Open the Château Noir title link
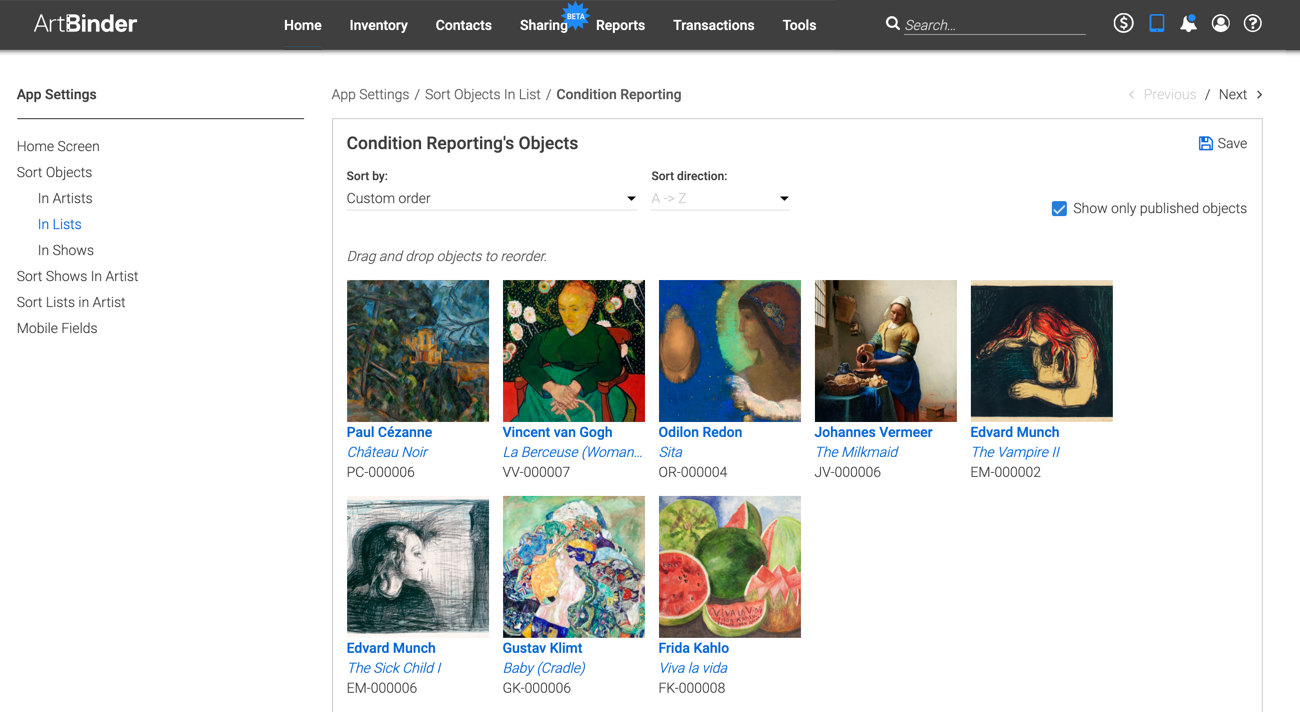 point(387,452)
